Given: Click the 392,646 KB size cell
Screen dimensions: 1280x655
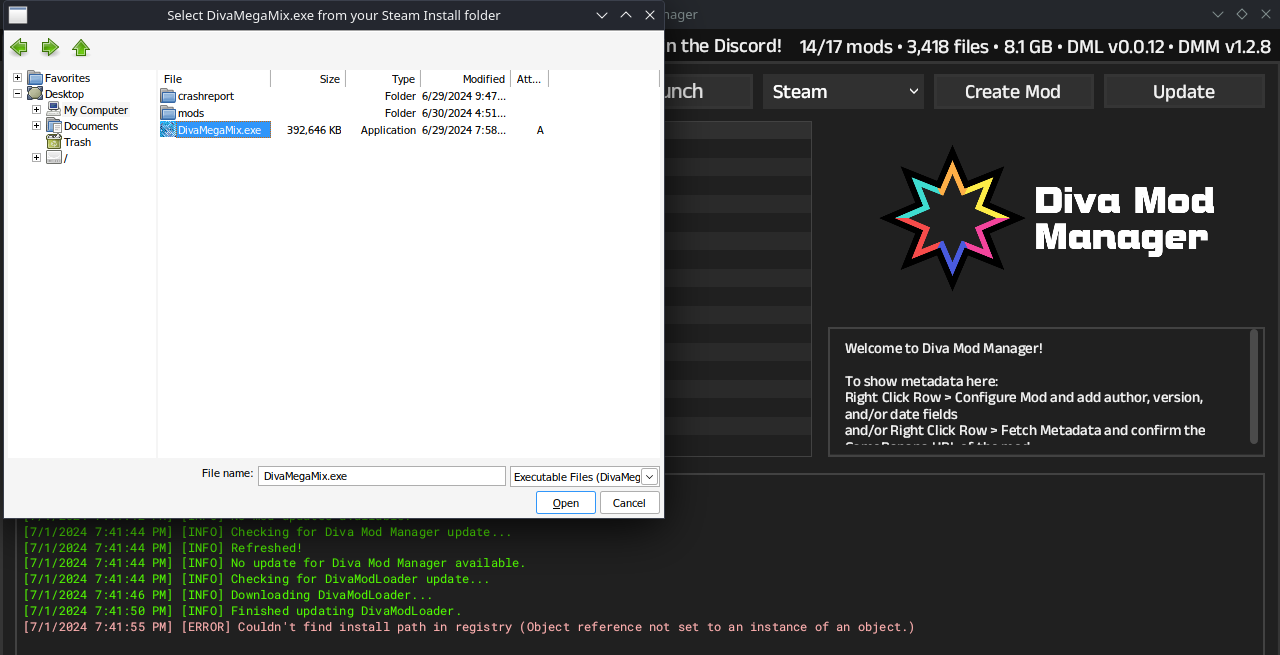Looking at the screenshot, I should pos(314,130).
